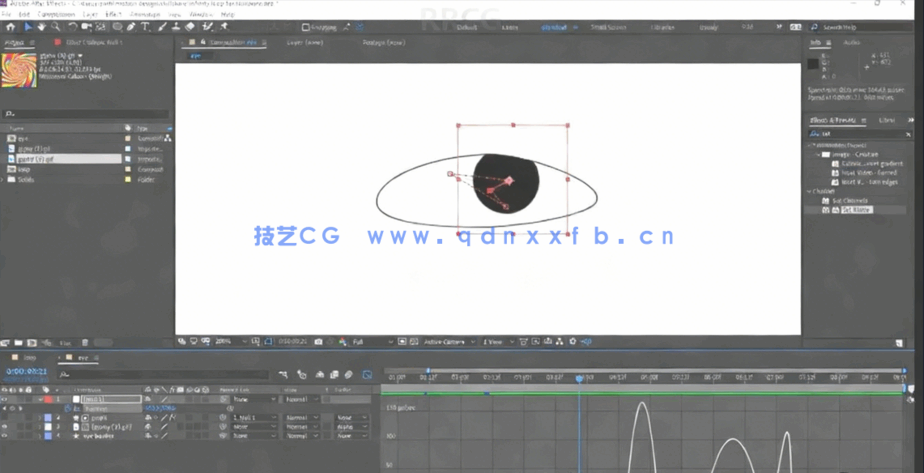Screen dimensions: 924x473
Task: Select the Zoom magnifier tool
Action: point(55,27)
